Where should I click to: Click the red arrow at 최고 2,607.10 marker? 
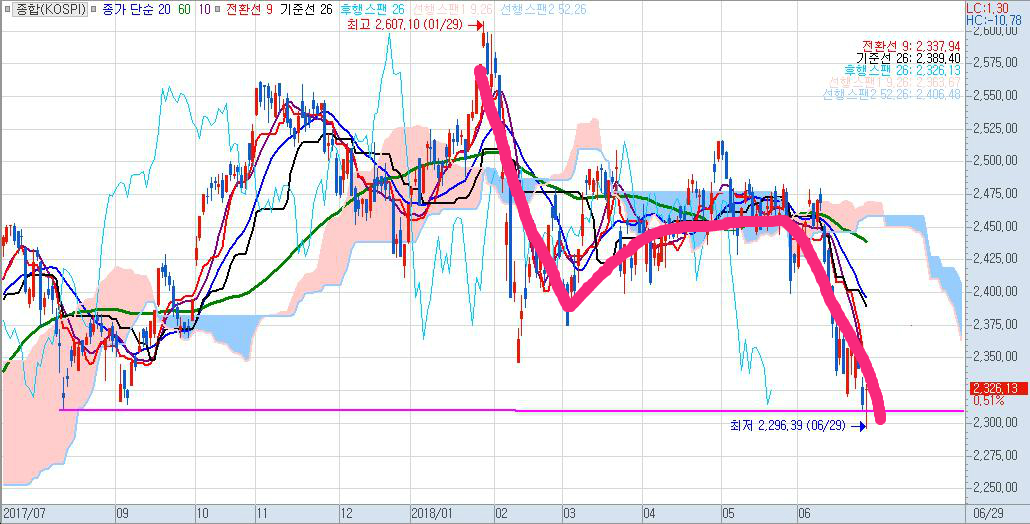point(474,24)
